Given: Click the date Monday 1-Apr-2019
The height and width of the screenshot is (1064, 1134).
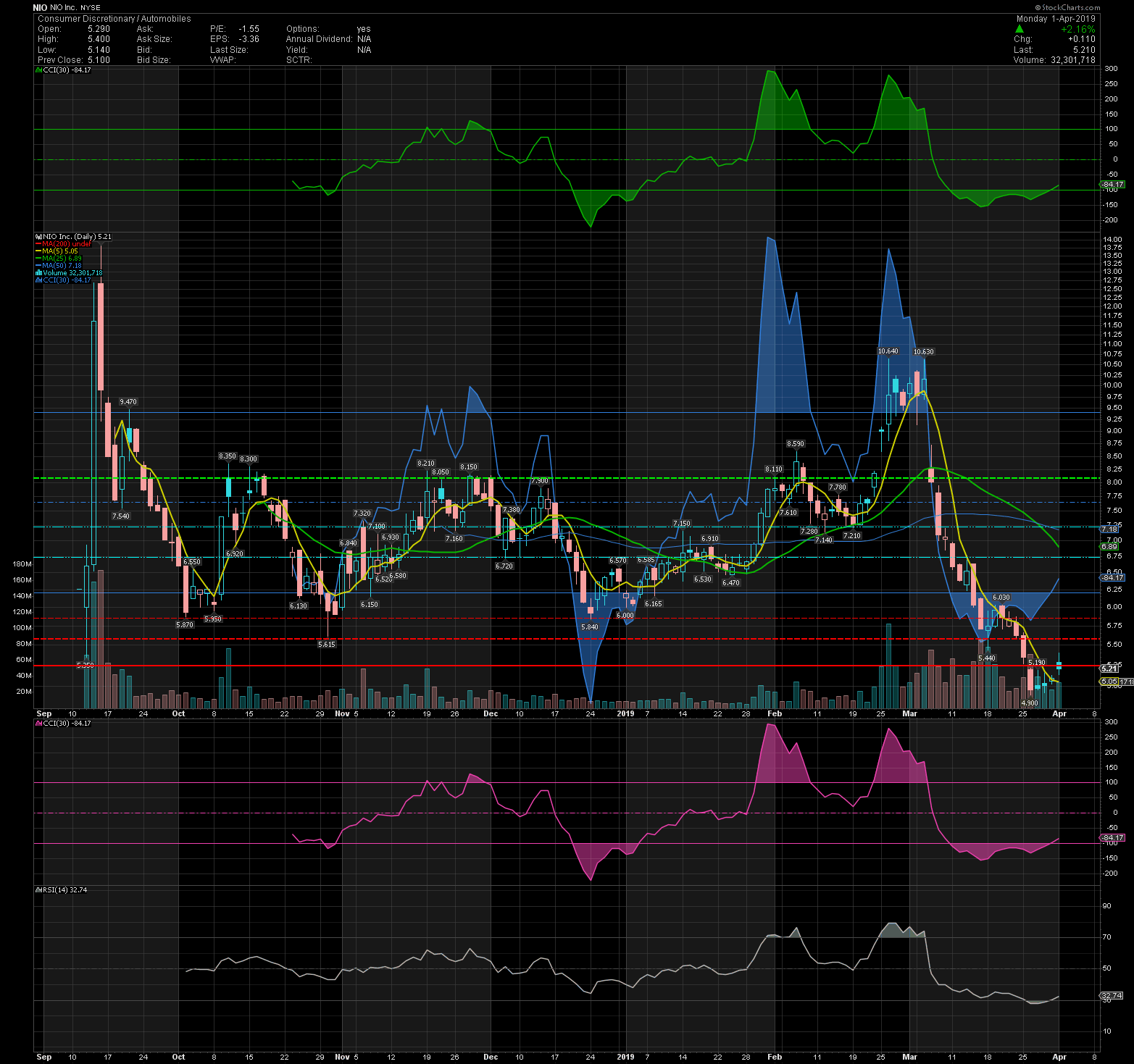Looking at the screenshot, I should click(x=1056, y=19).
